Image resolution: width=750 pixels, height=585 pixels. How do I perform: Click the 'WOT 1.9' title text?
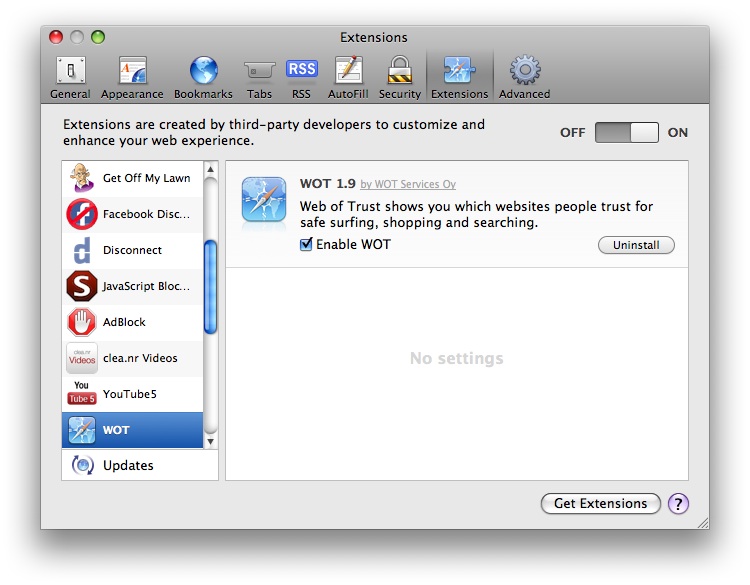pos(328,184)
